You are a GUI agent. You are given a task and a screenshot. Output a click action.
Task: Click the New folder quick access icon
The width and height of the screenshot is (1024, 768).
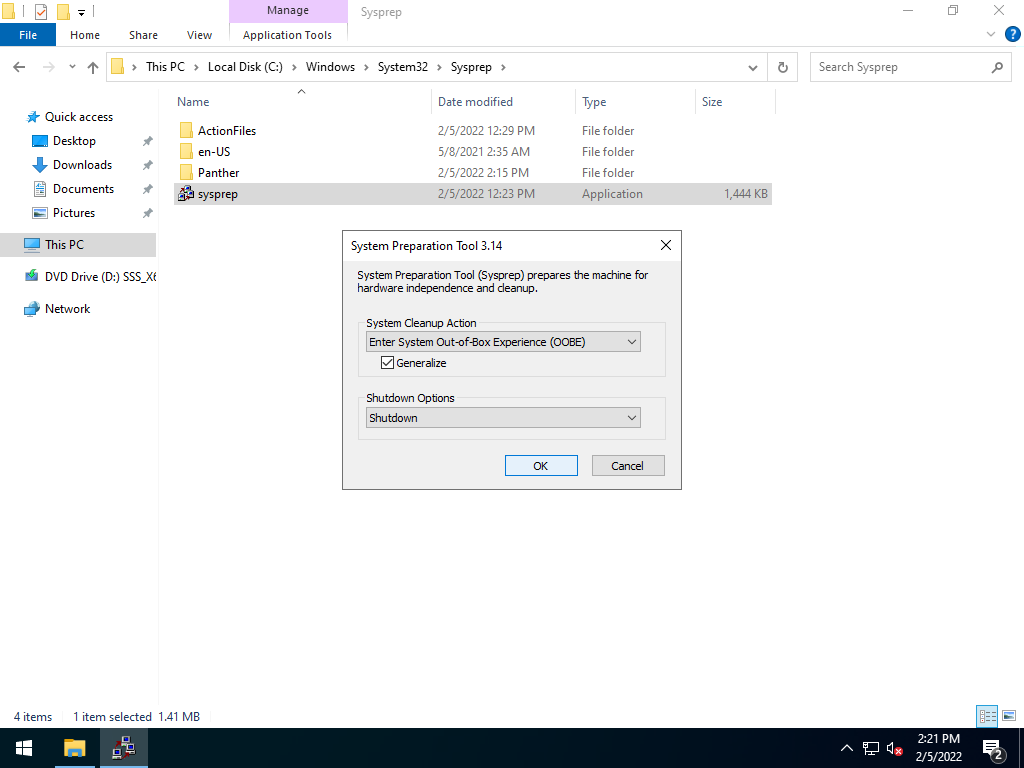(63, 11)
